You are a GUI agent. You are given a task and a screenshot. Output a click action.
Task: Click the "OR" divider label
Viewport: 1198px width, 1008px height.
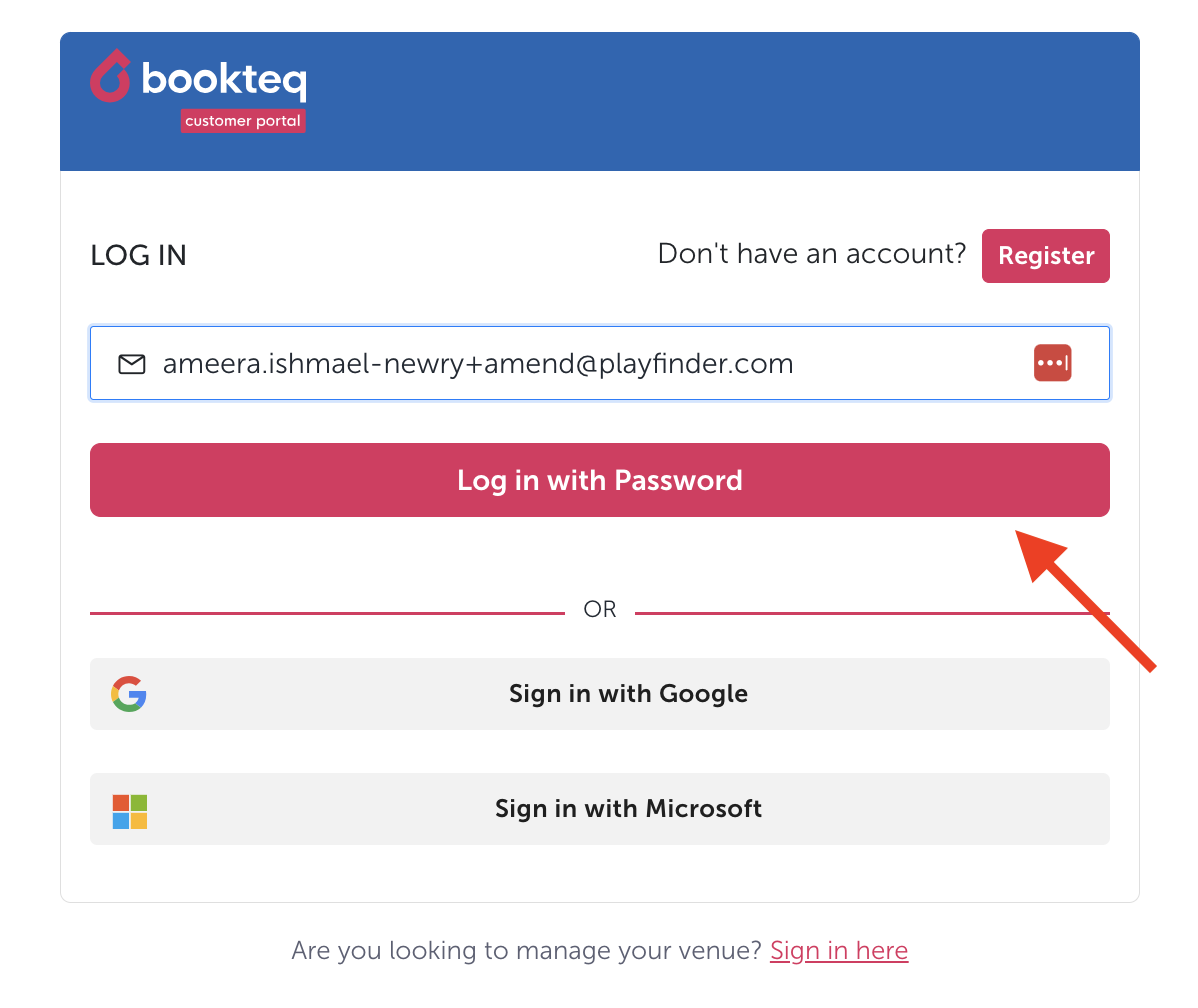tap(600, 610)
